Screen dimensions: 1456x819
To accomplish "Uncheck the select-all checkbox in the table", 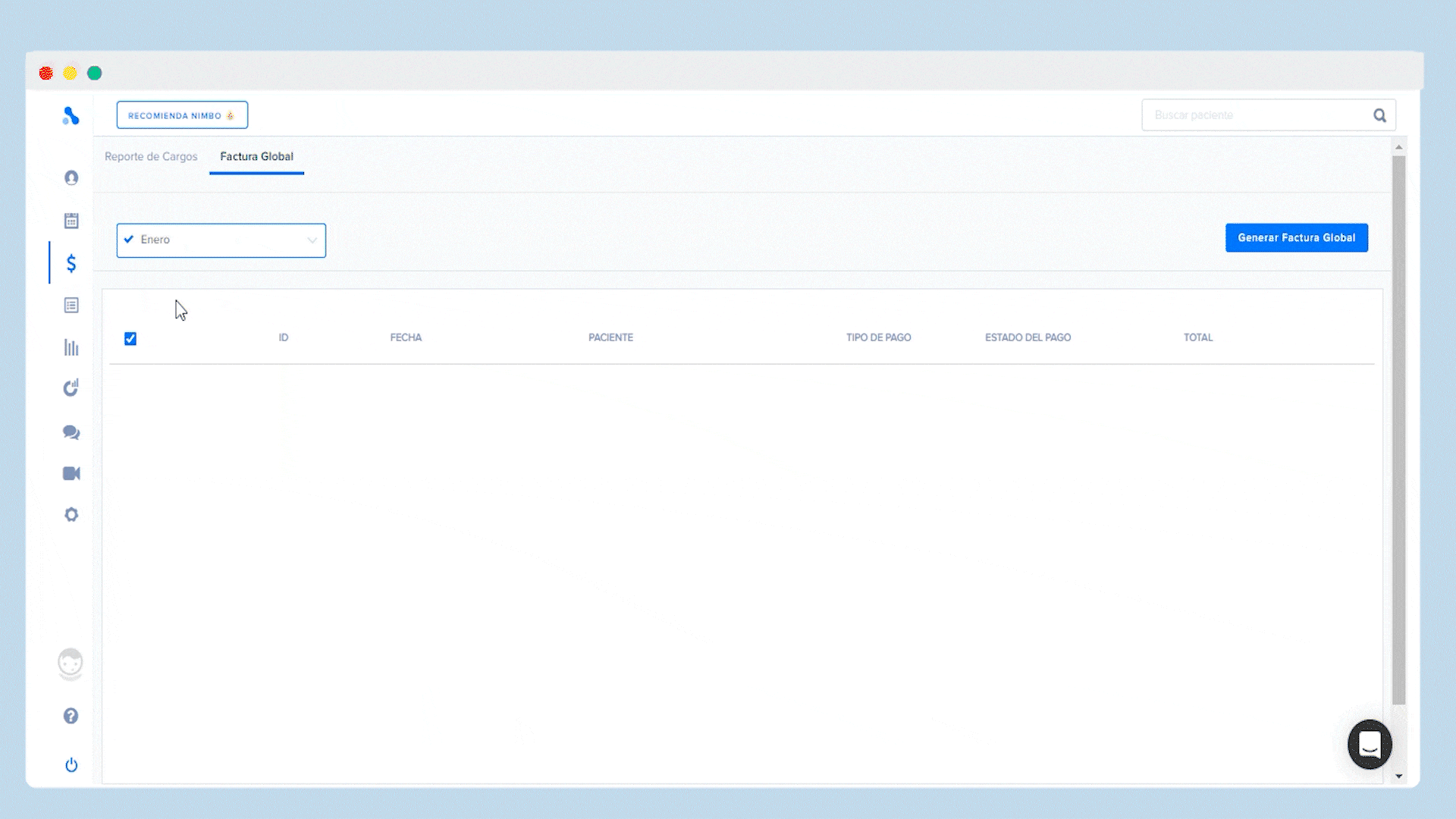I will [x=130, y=339].
